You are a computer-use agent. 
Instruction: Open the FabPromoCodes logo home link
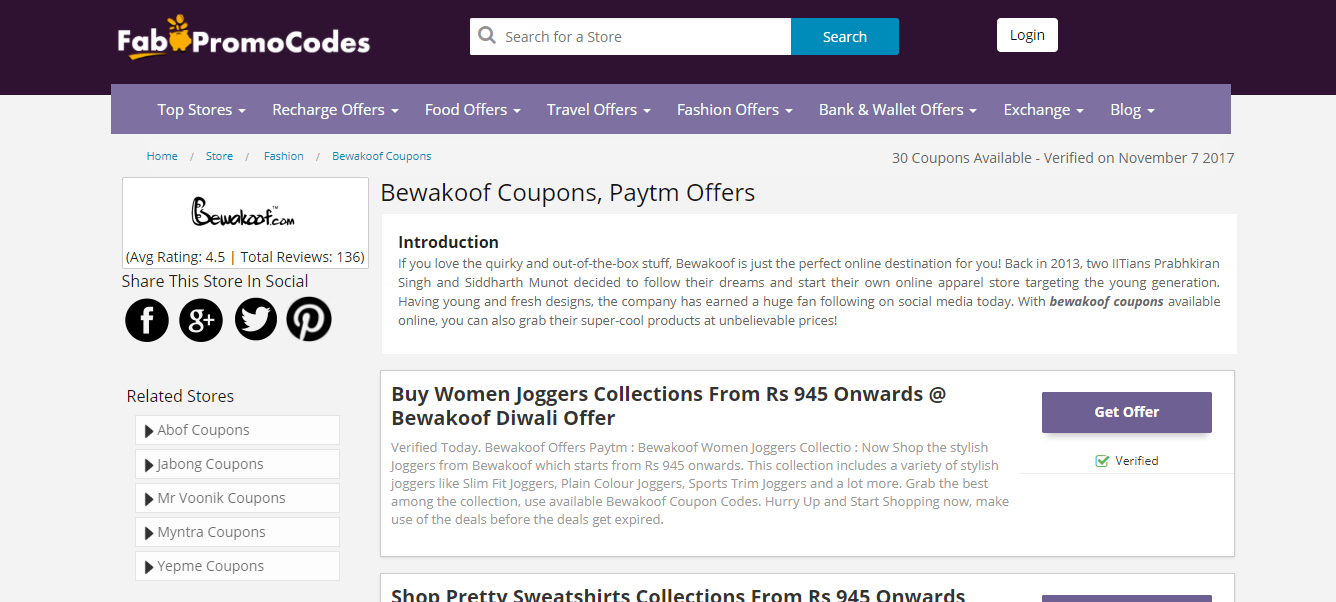tap(244, 38)
